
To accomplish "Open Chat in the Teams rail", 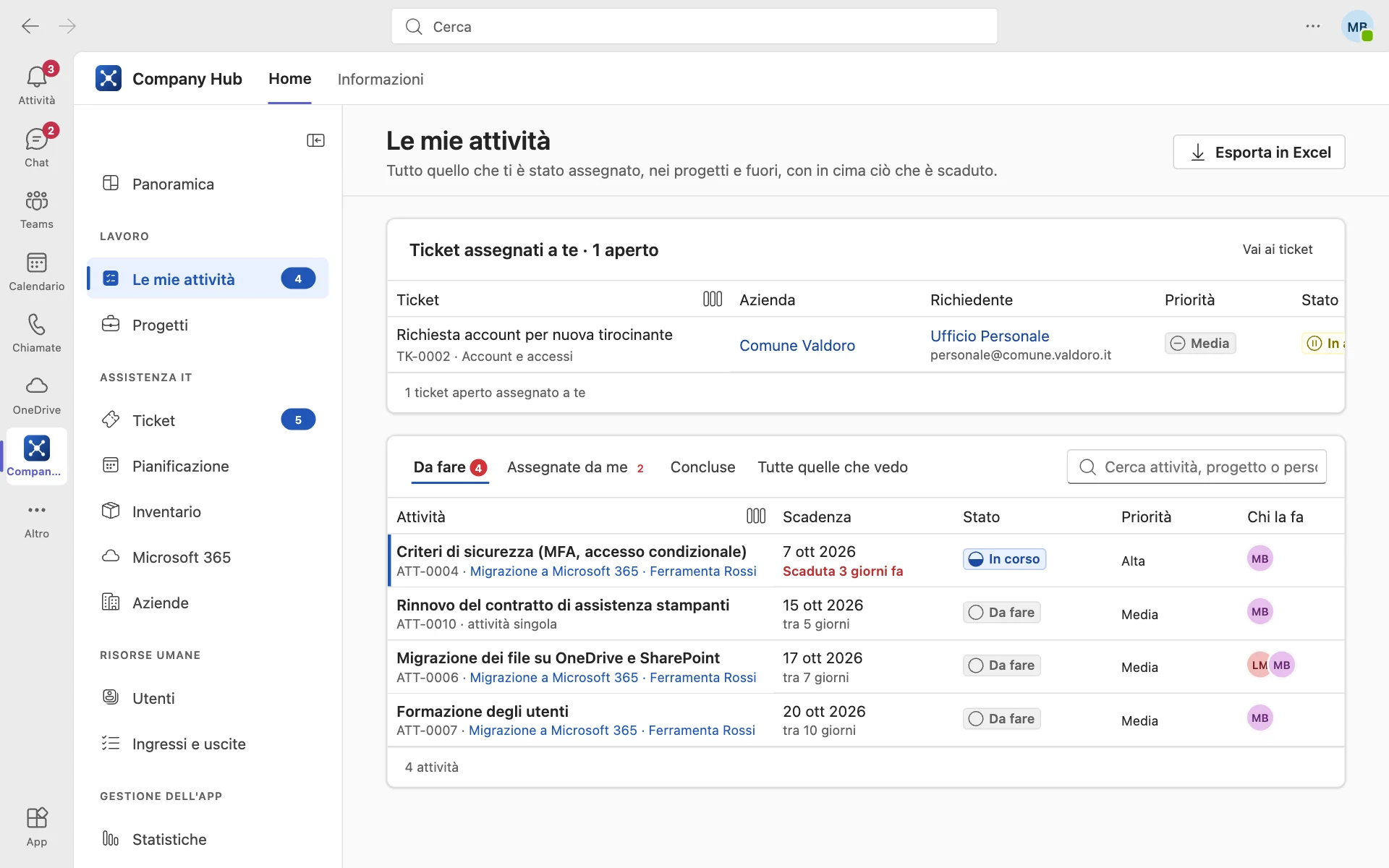I will pos(36,147).
